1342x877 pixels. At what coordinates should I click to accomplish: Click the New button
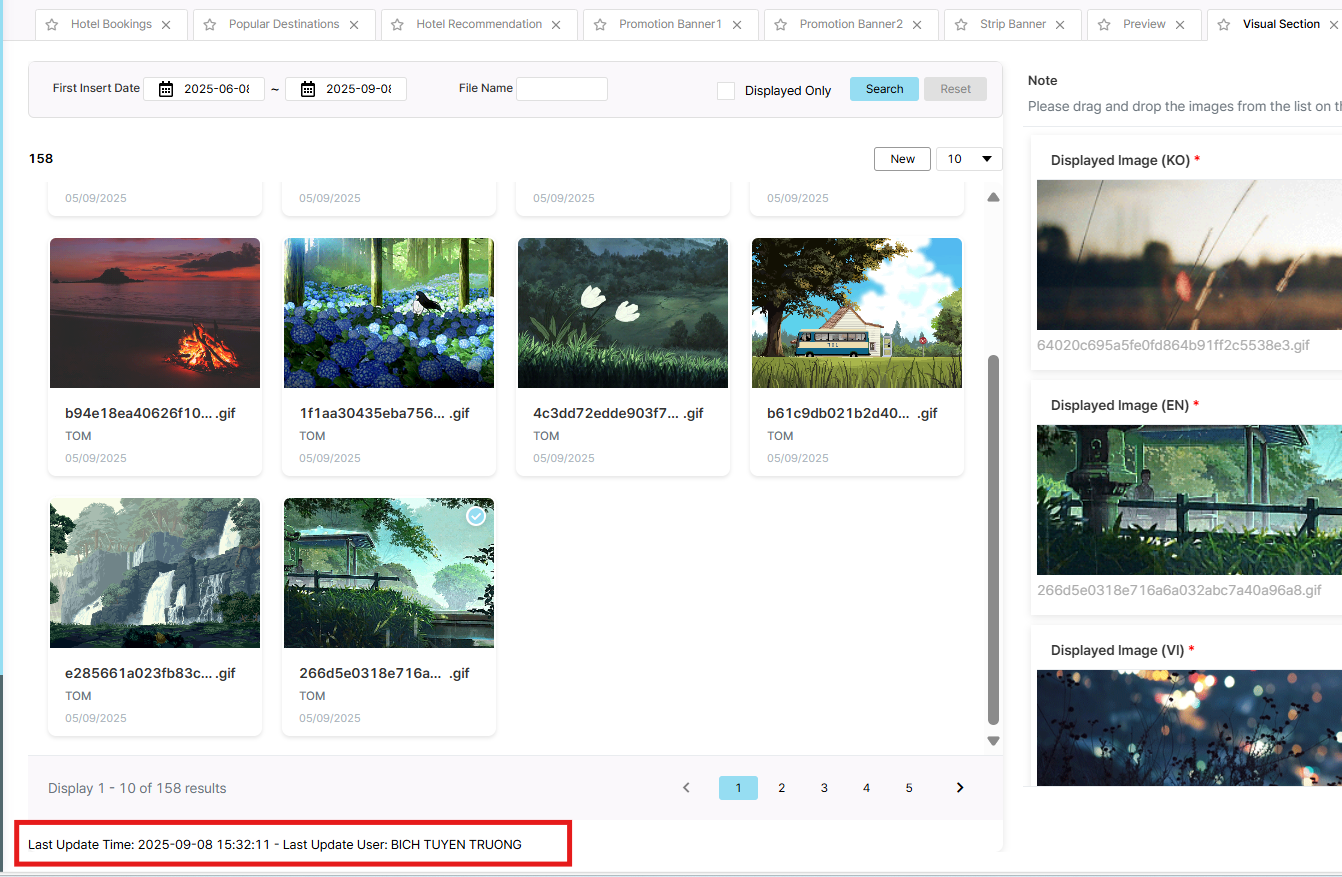902,159
